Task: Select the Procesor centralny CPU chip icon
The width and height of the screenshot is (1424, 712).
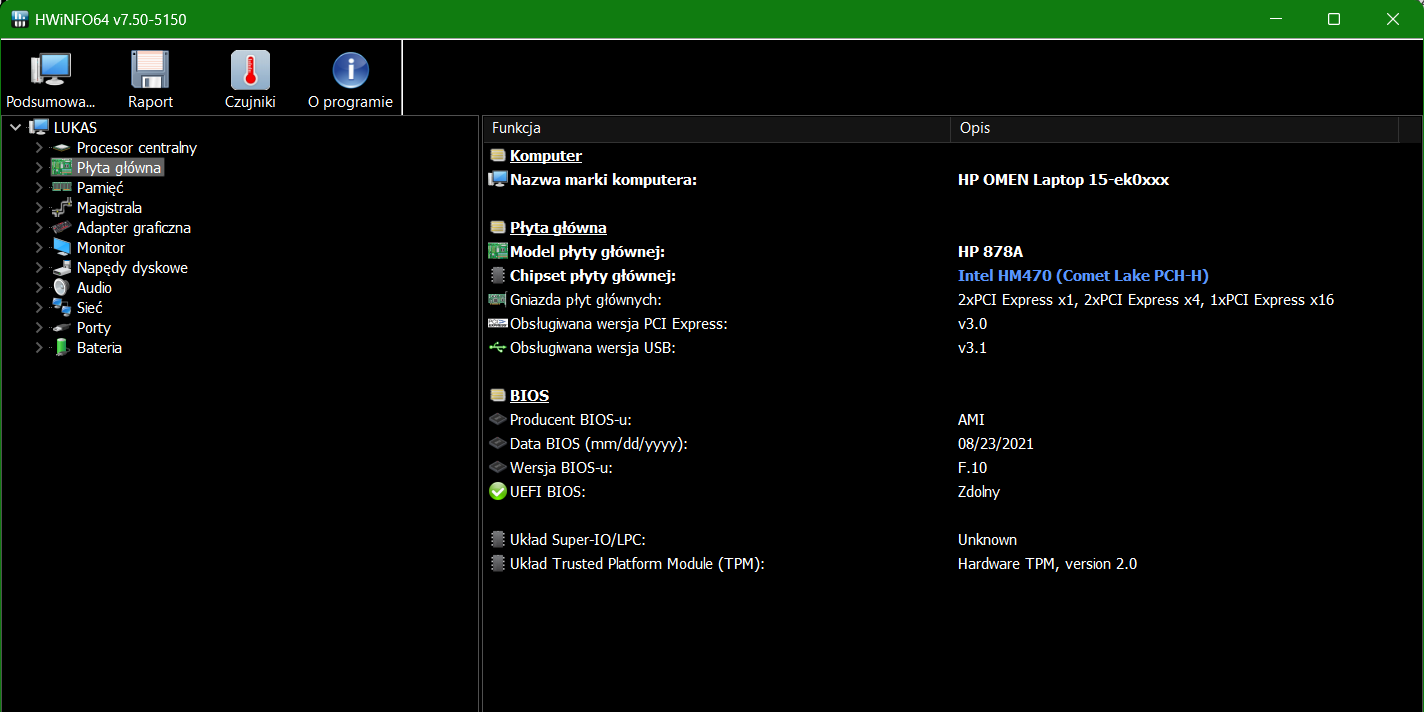Action: click(61, 147)
